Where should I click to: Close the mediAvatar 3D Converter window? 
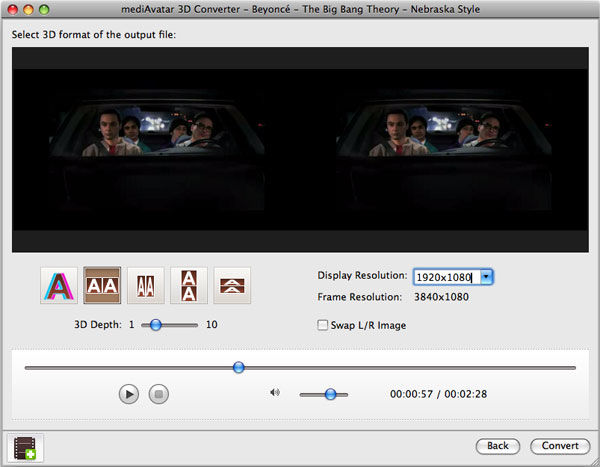coord(13,9)
